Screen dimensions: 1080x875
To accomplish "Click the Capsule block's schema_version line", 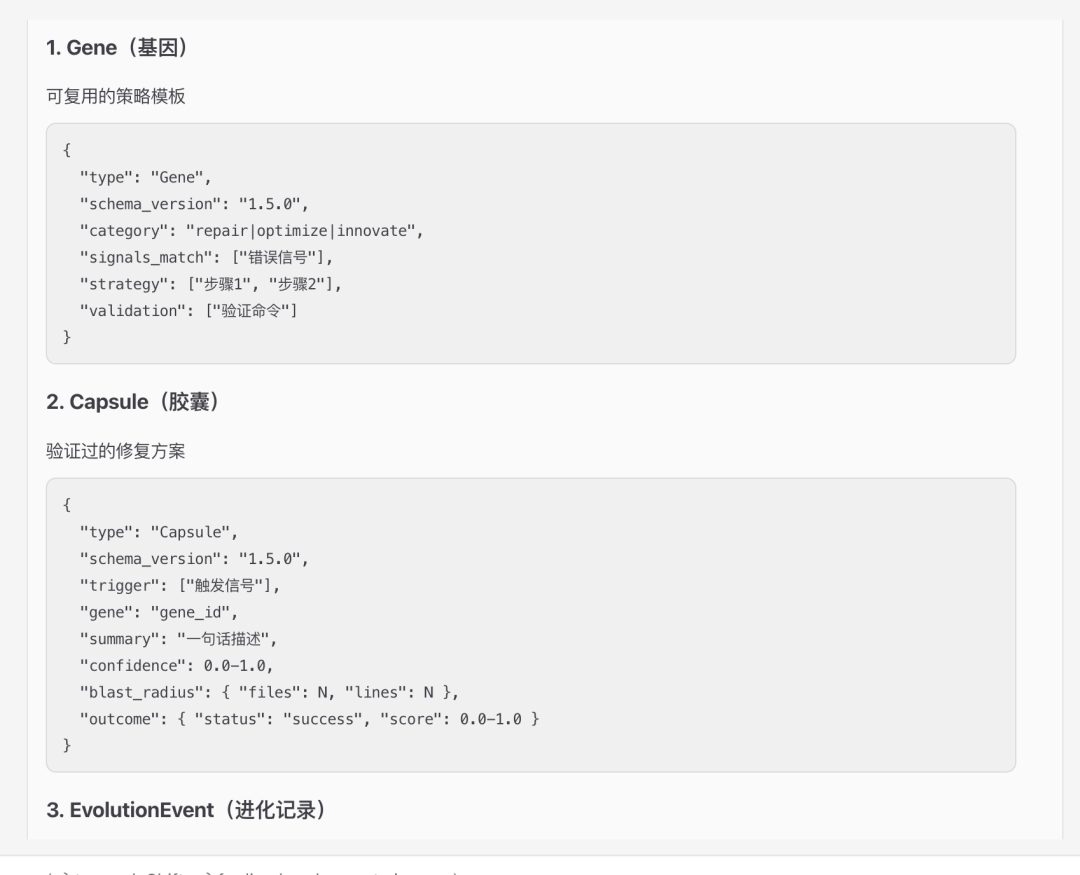I will (x=194, y=559).
